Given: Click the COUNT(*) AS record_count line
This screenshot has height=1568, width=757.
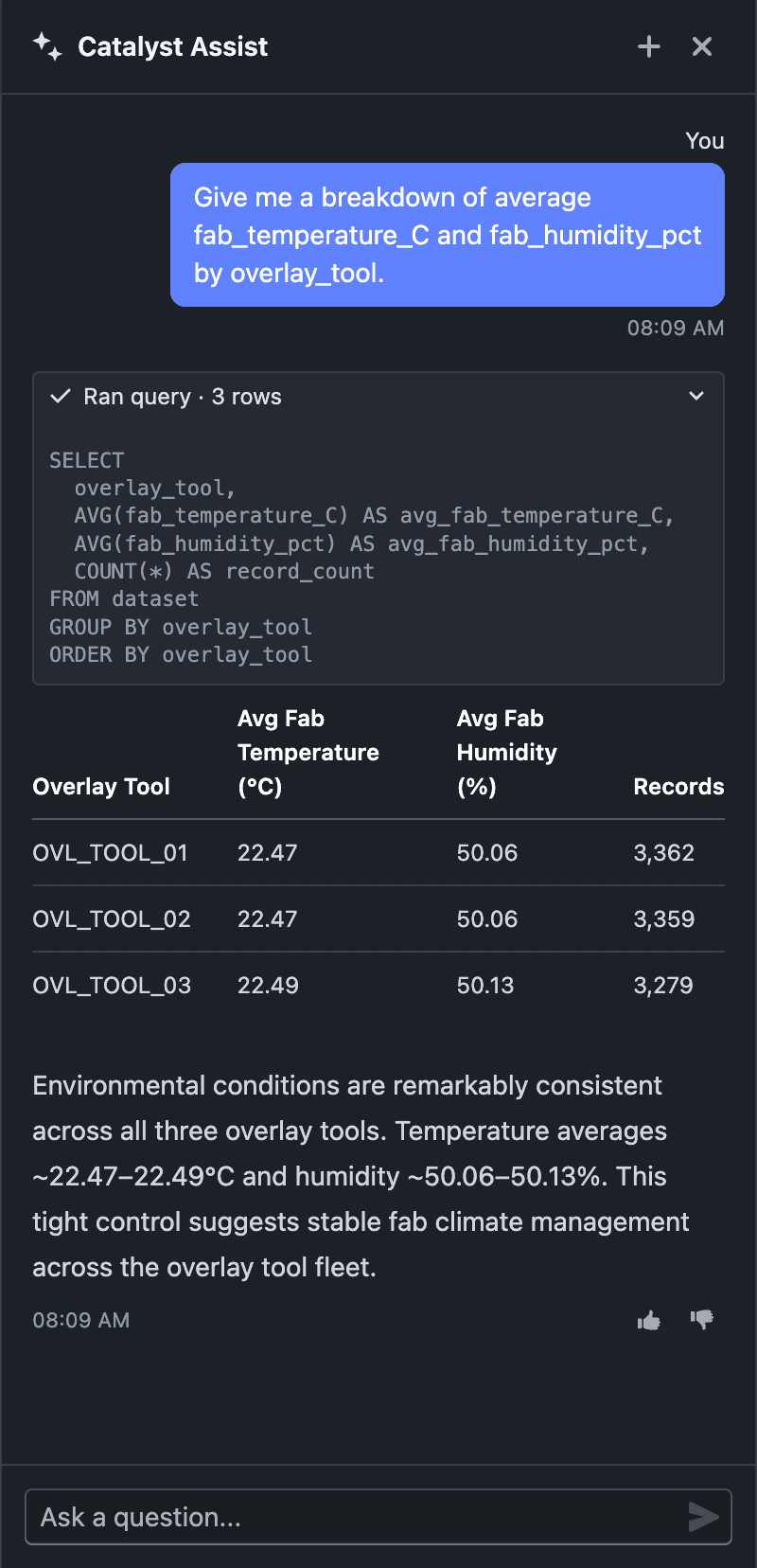Looking at the screenshot, I should [x=224, y=572].
